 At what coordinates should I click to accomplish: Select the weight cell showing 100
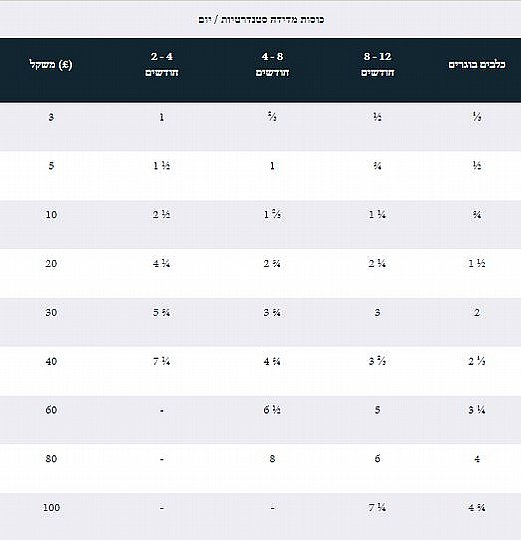51,508
